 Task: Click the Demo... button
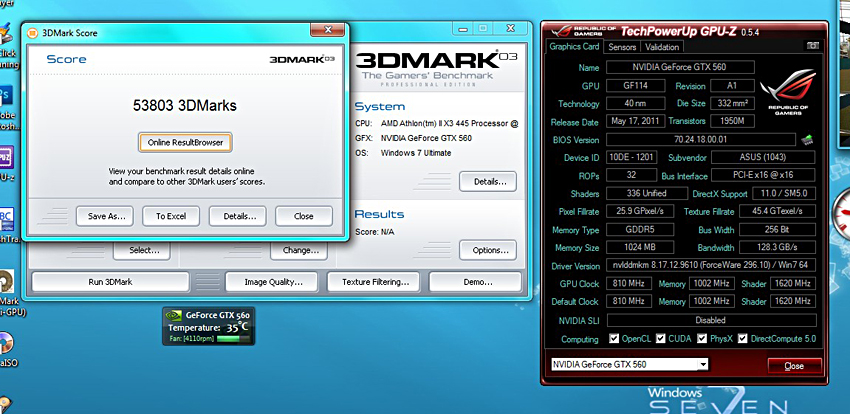point(475,282)
